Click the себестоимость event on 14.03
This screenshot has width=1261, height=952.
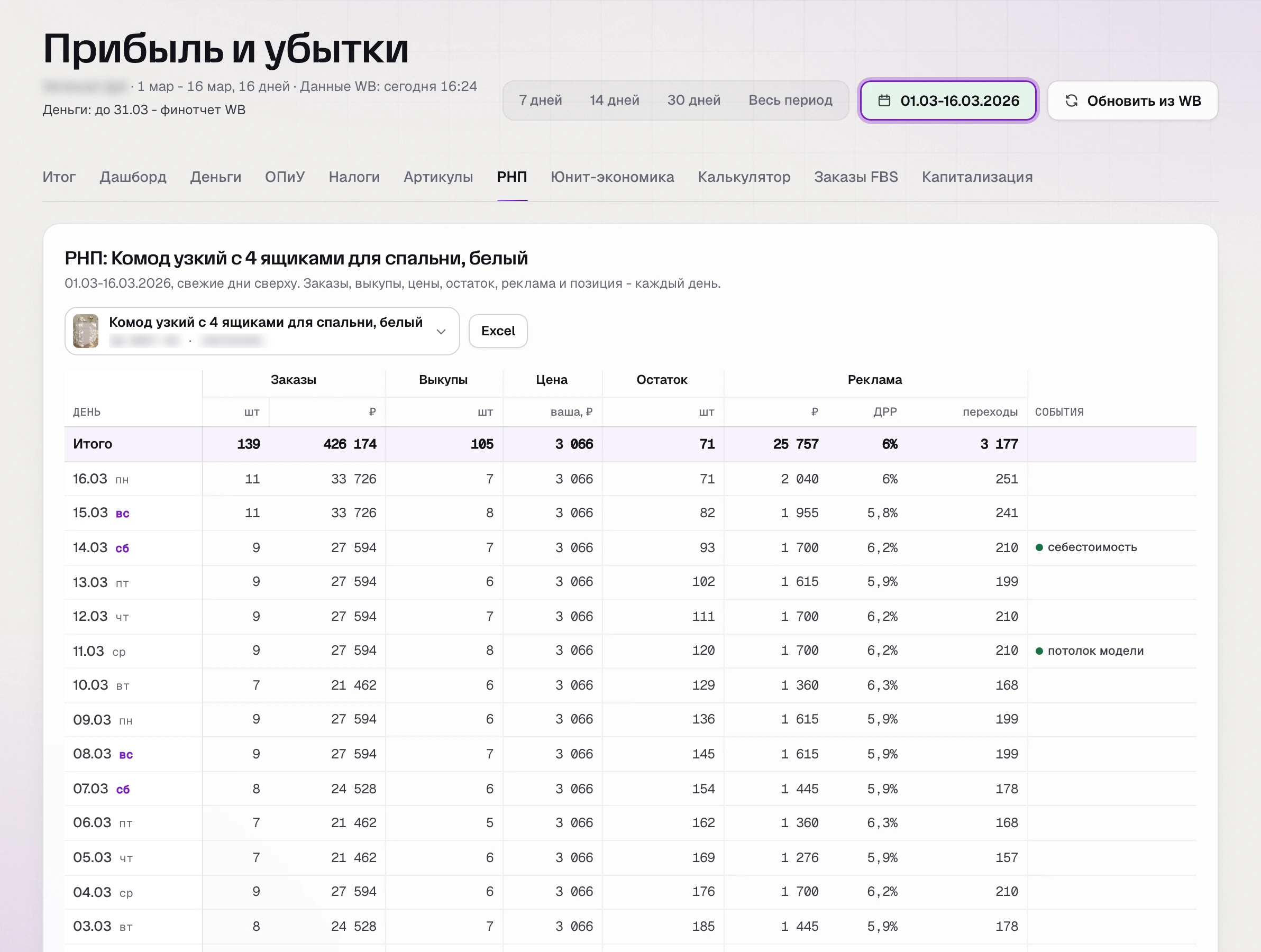tap(1086, 547)
